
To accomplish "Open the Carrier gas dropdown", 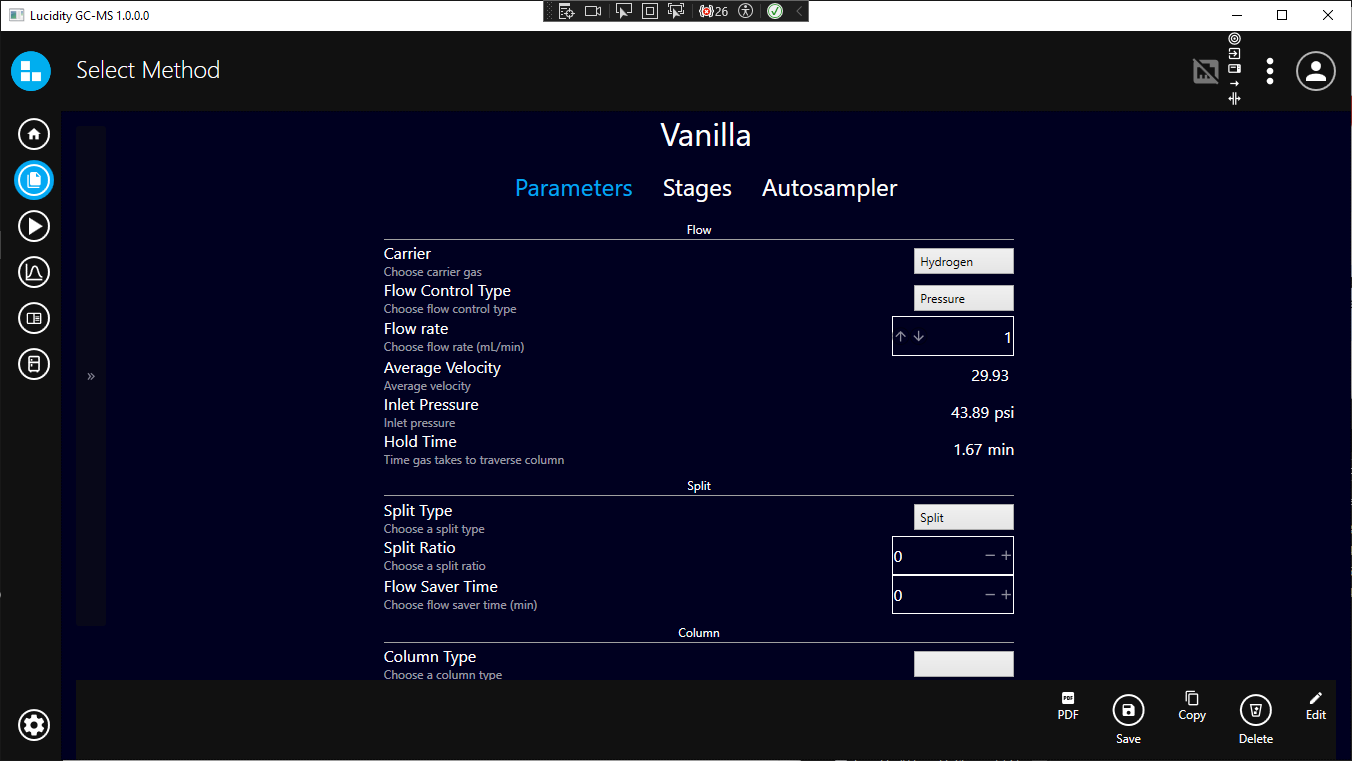I will (x=963, y=261).
